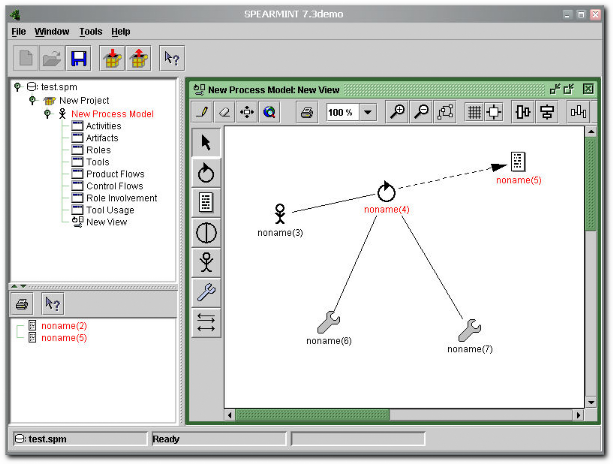
Task: Select the Activity tool in the palette
Action: coord(206,172)
